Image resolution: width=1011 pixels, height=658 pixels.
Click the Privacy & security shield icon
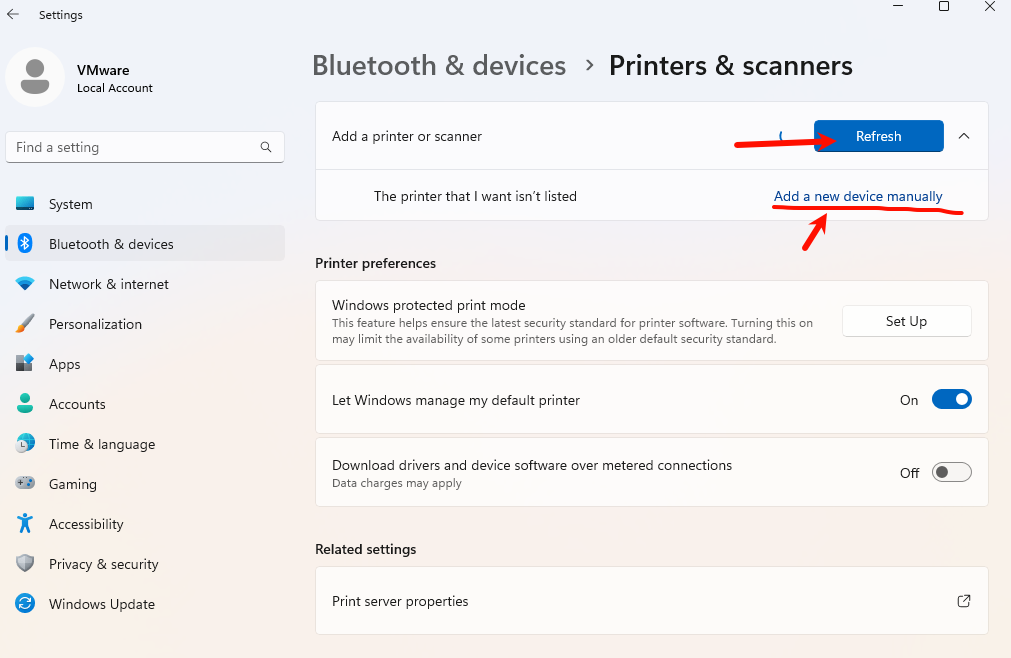pos(25,564)
